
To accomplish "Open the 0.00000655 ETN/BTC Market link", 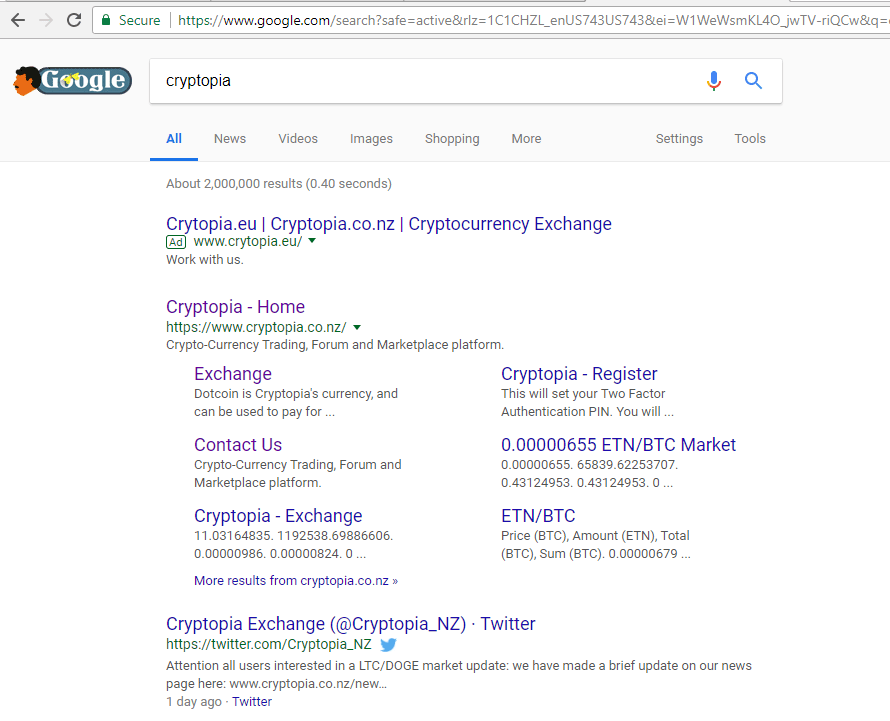I will click(618, 445).
